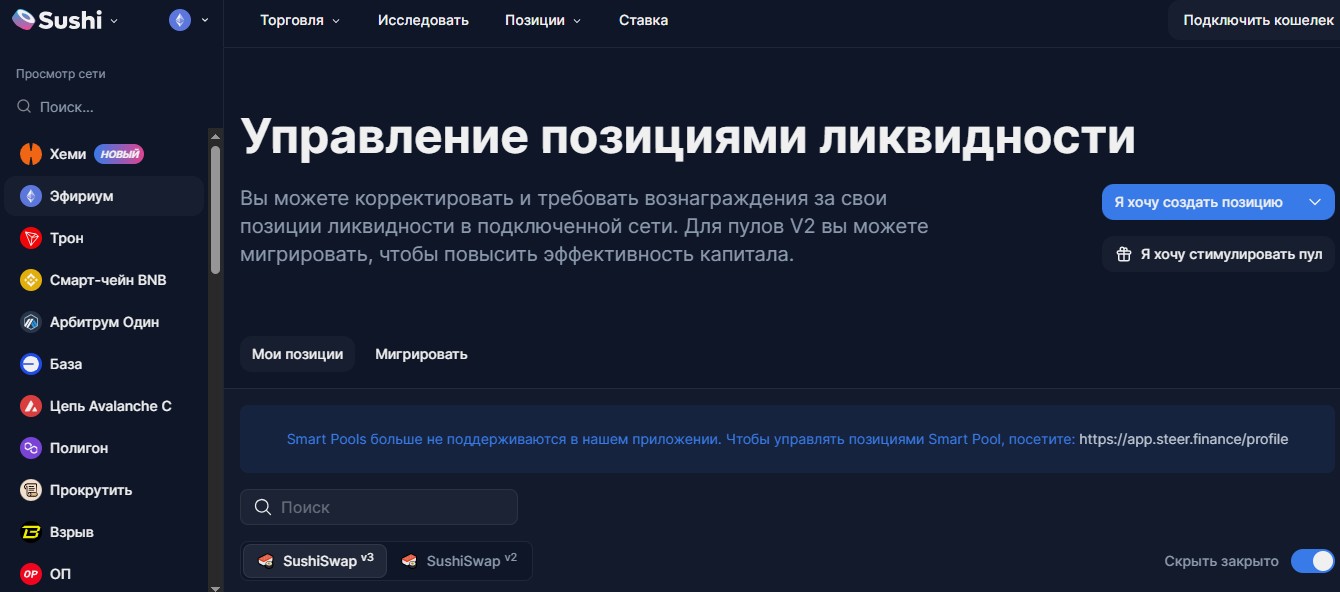The width and height of the screenshot is (1340, 592).
Task: Select the SushiSwap v3 filter
Action: coord(315,561)
